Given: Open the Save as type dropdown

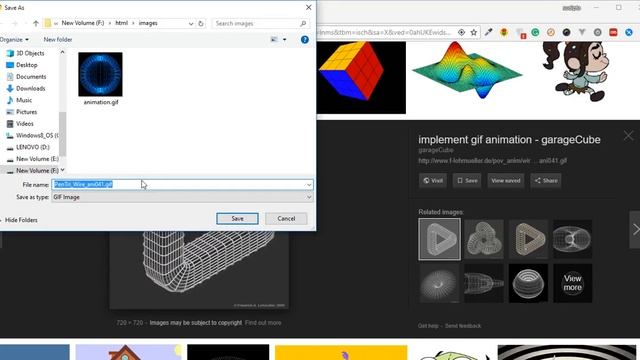Looking at the screenshot, I should coord(182,197).
